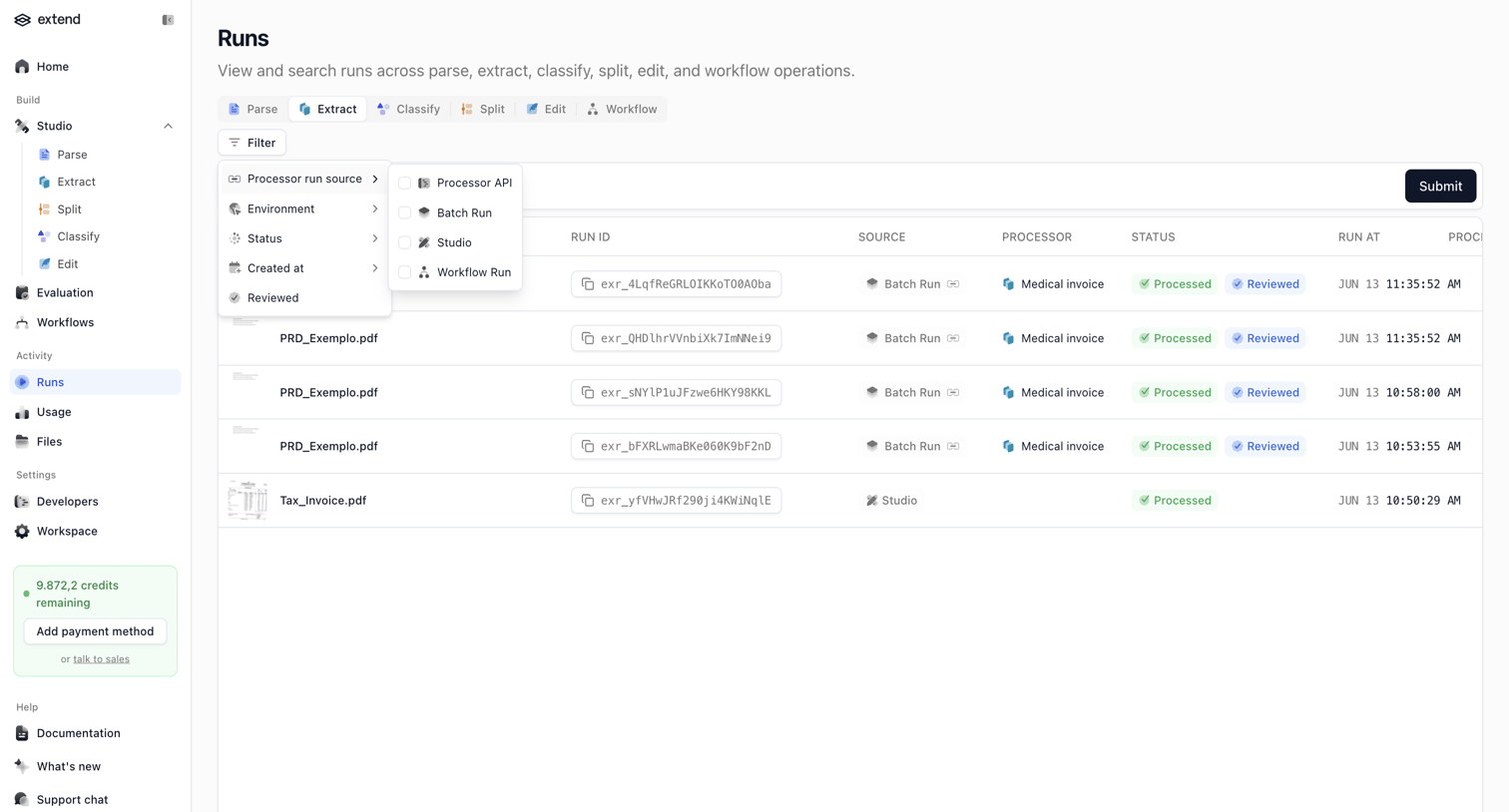1509x812 pixels.
Task: Switch to the Classify runs tab
Action: click(408, 109)
